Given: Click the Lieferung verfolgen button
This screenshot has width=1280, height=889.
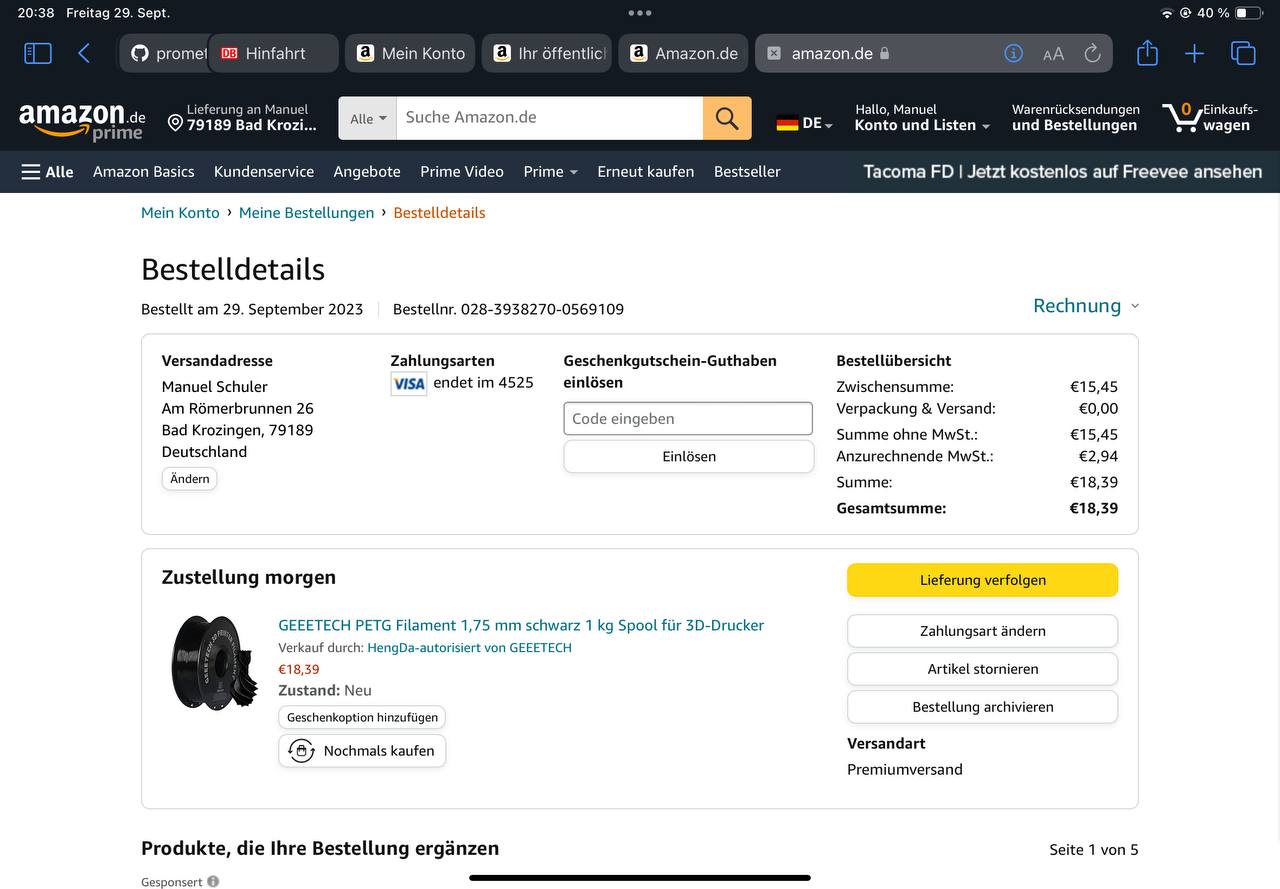Looking at the screenshot, I should 982,580.
